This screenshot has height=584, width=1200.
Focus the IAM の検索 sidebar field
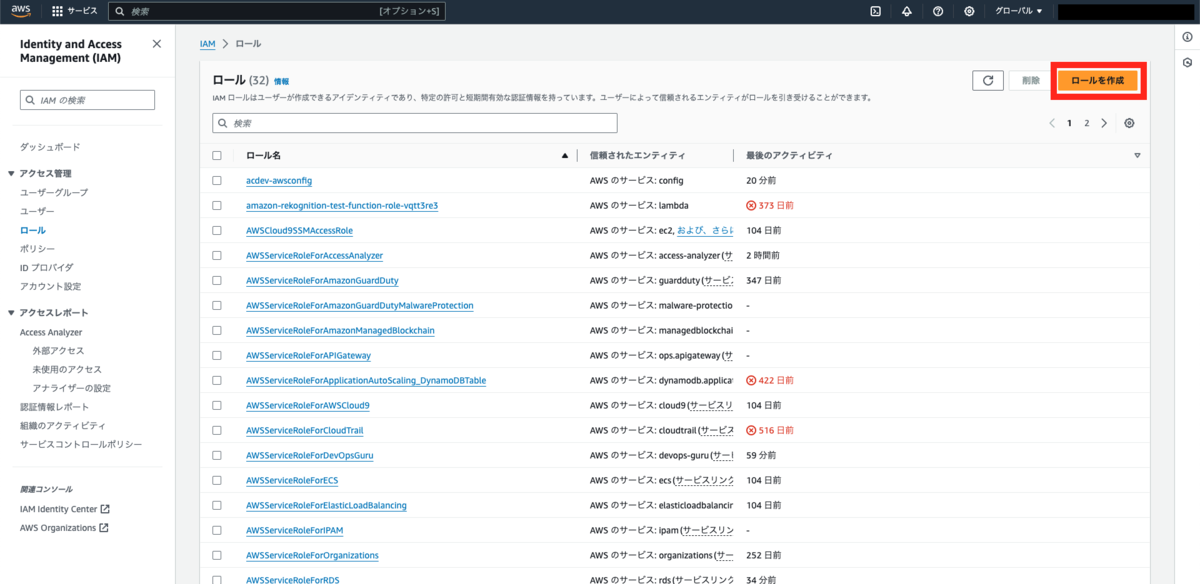point(88,100)
